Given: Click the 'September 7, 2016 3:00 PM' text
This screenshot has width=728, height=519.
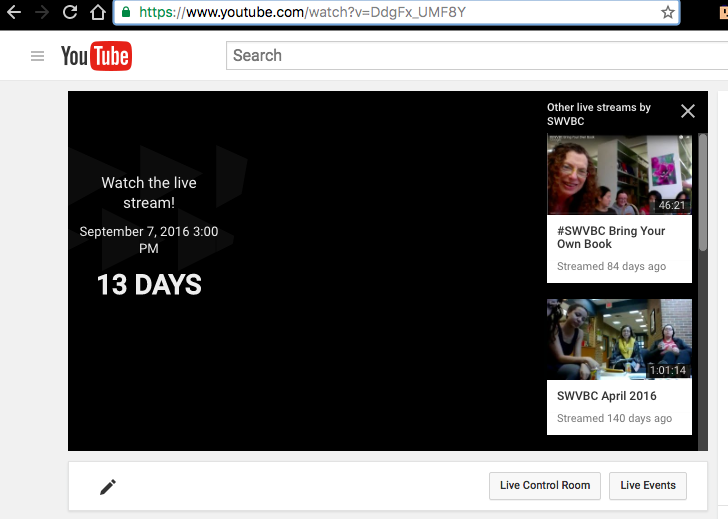Looking at the screenshot, I should click(149, 240).
